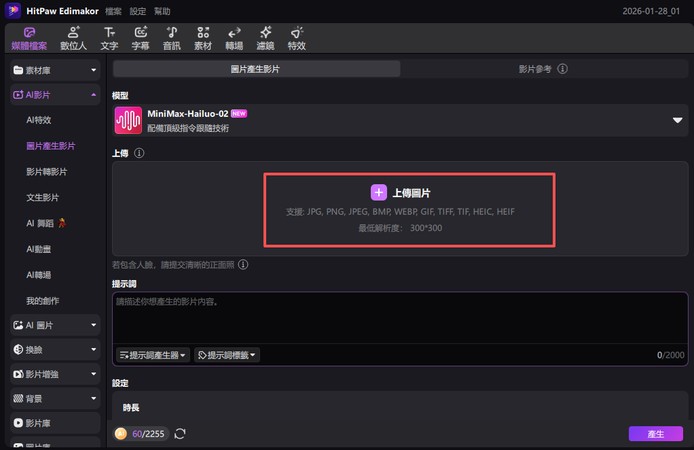Image resolution: width=694 pixels, height=450 pixels.
Task: Expand the 素材庫 sidebar section
Action: click(x=55, y=70)
